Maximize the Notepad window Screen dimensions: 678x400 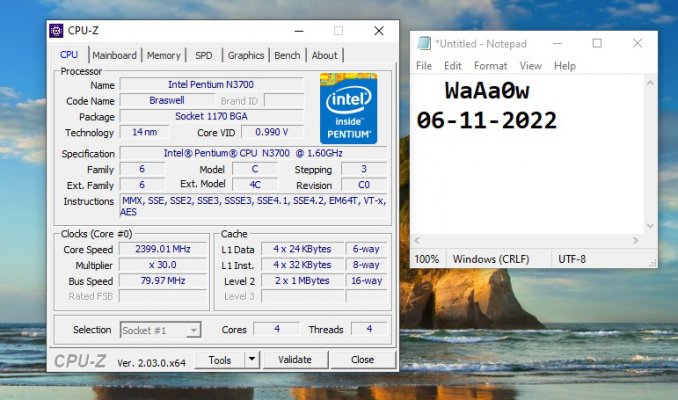(x=597, y=43)
